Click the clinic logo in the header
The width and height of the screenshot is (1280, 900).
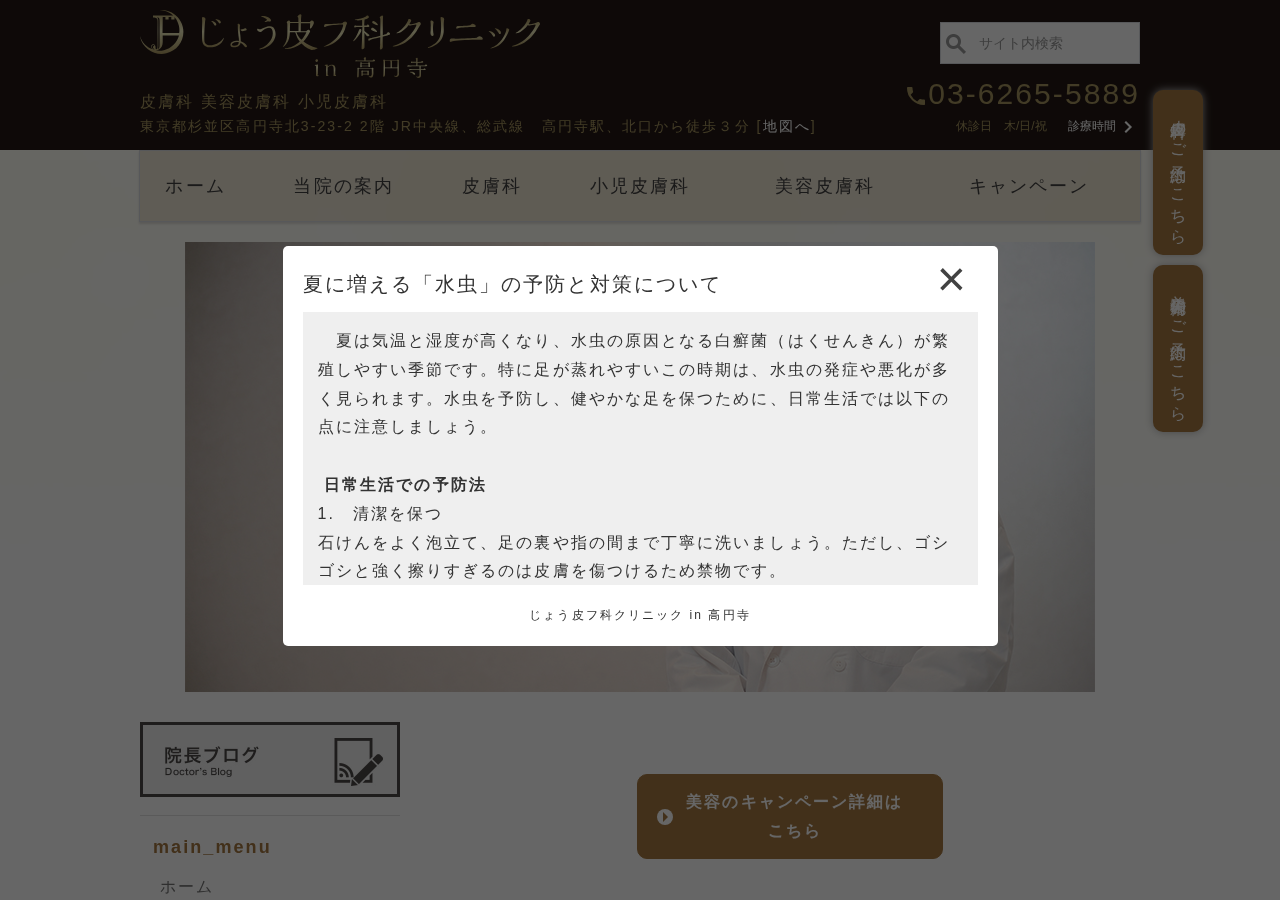point(340,44)
